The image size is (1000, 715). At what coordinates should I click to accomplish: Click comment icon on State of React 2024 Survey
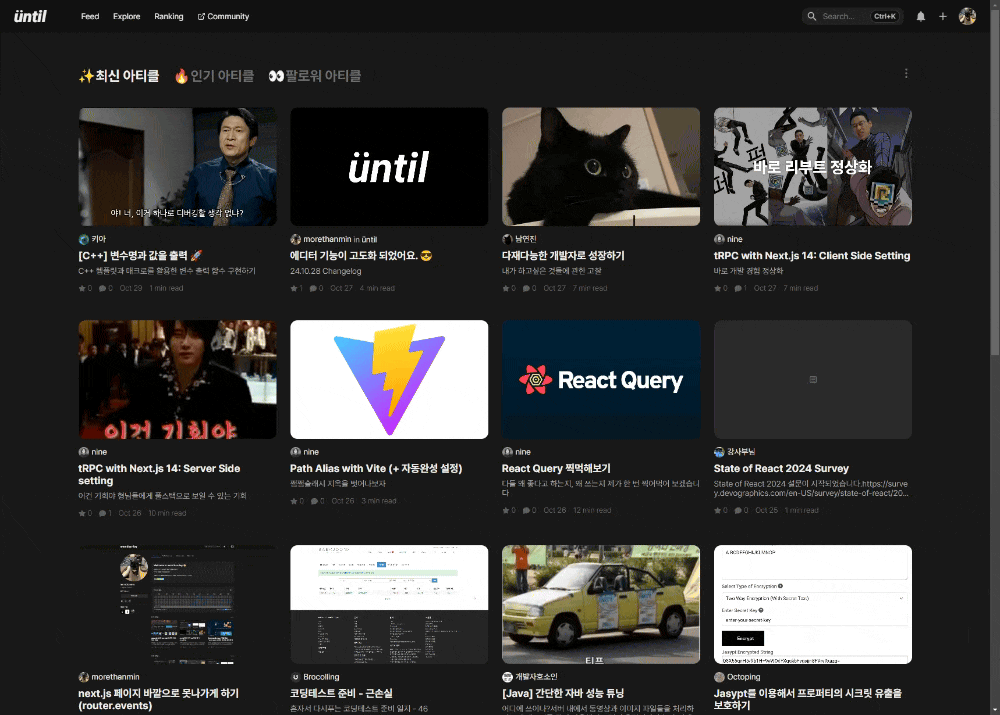(737, 510)
